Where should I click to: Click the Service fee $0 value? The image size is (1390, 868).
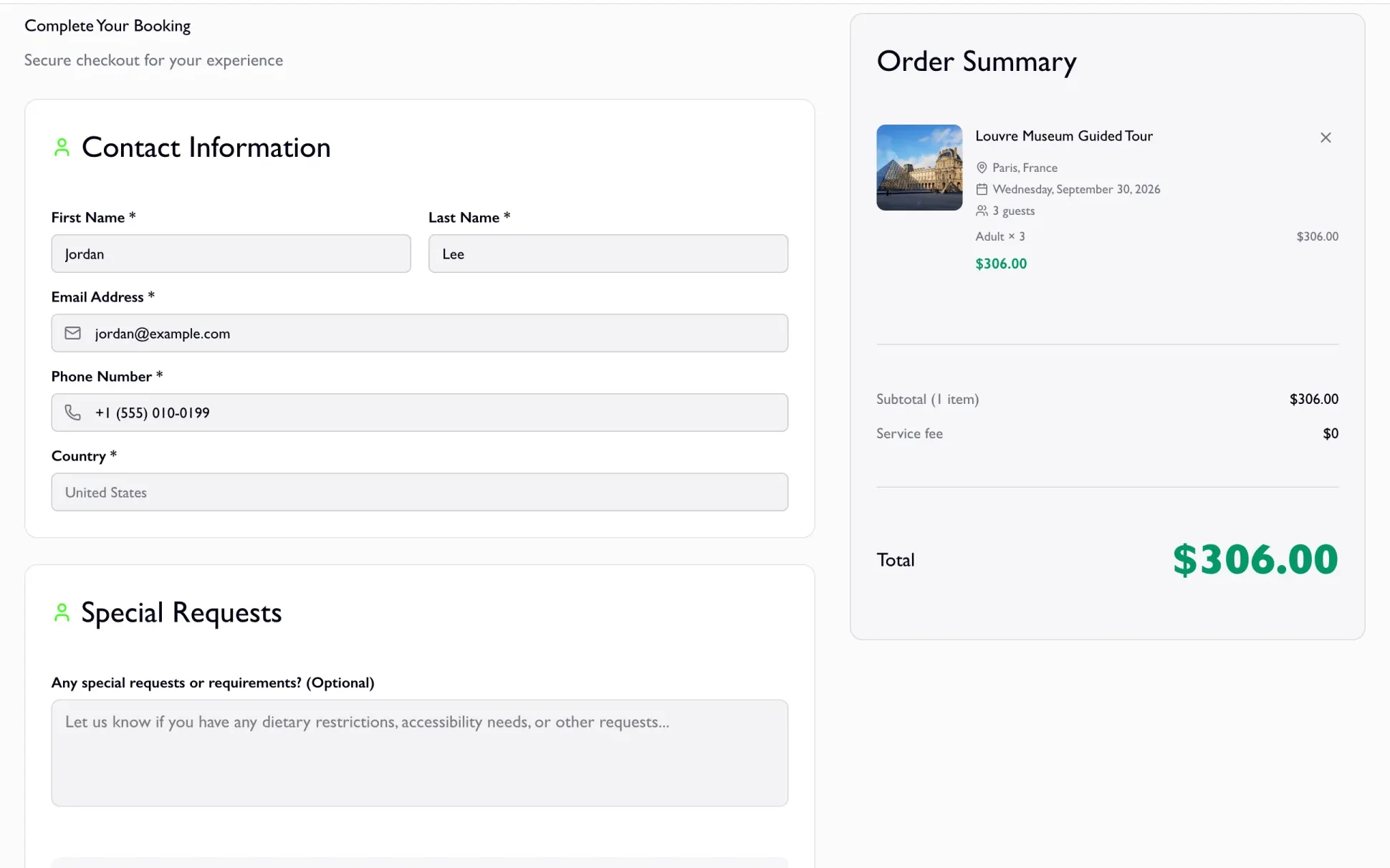coord(1330,433)
